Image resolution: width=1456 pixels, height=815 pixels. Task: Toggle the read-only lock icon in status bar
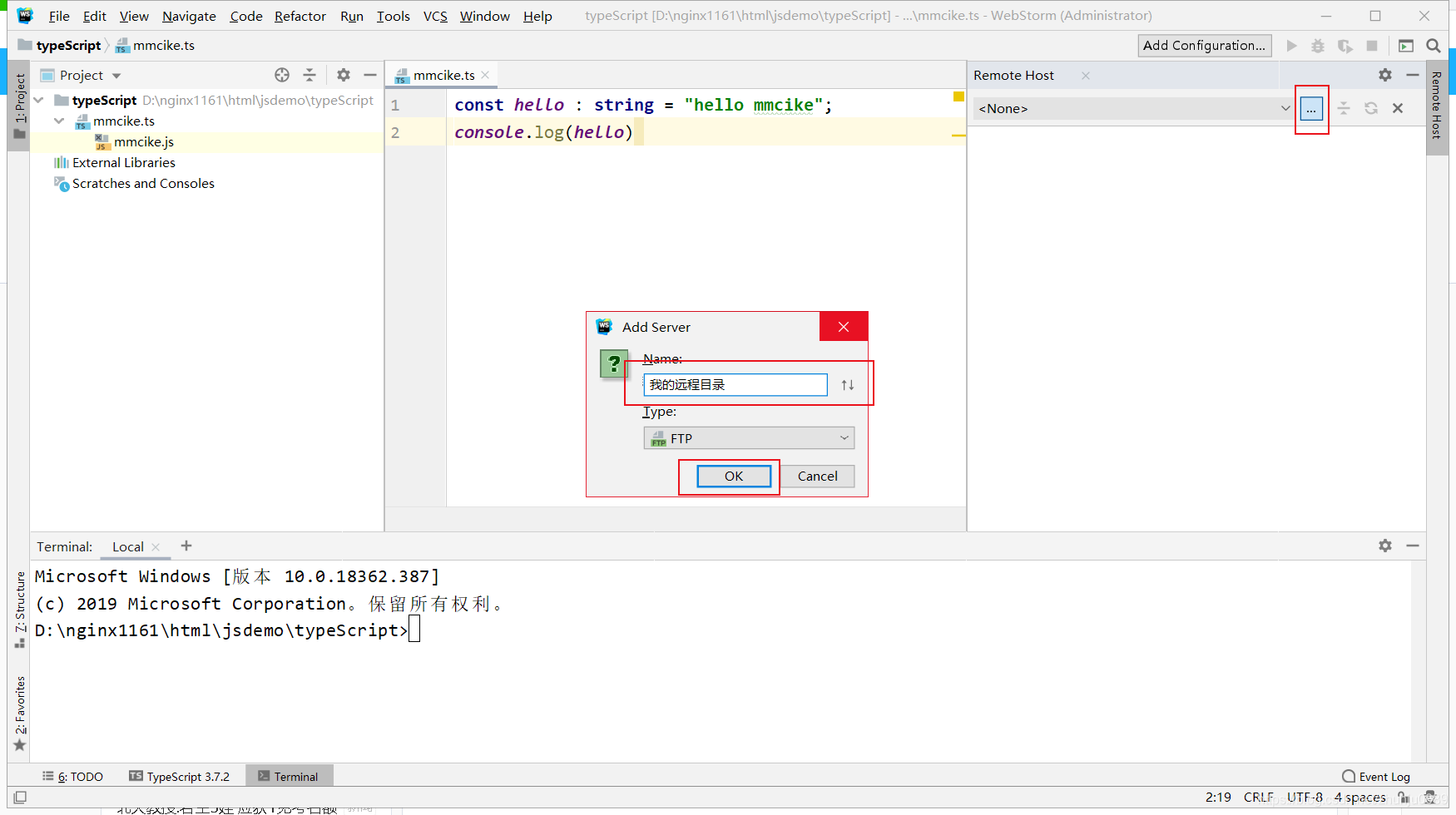coord(1404,798)
